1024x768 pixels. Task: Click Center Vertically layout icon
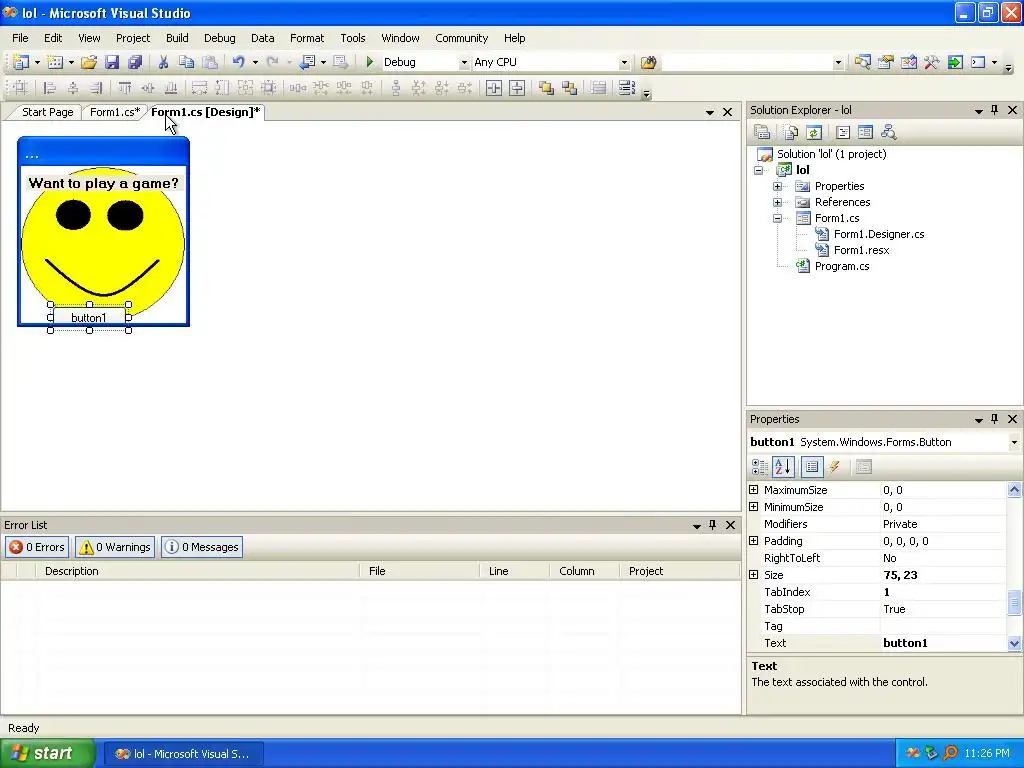[x=517, y=88]
